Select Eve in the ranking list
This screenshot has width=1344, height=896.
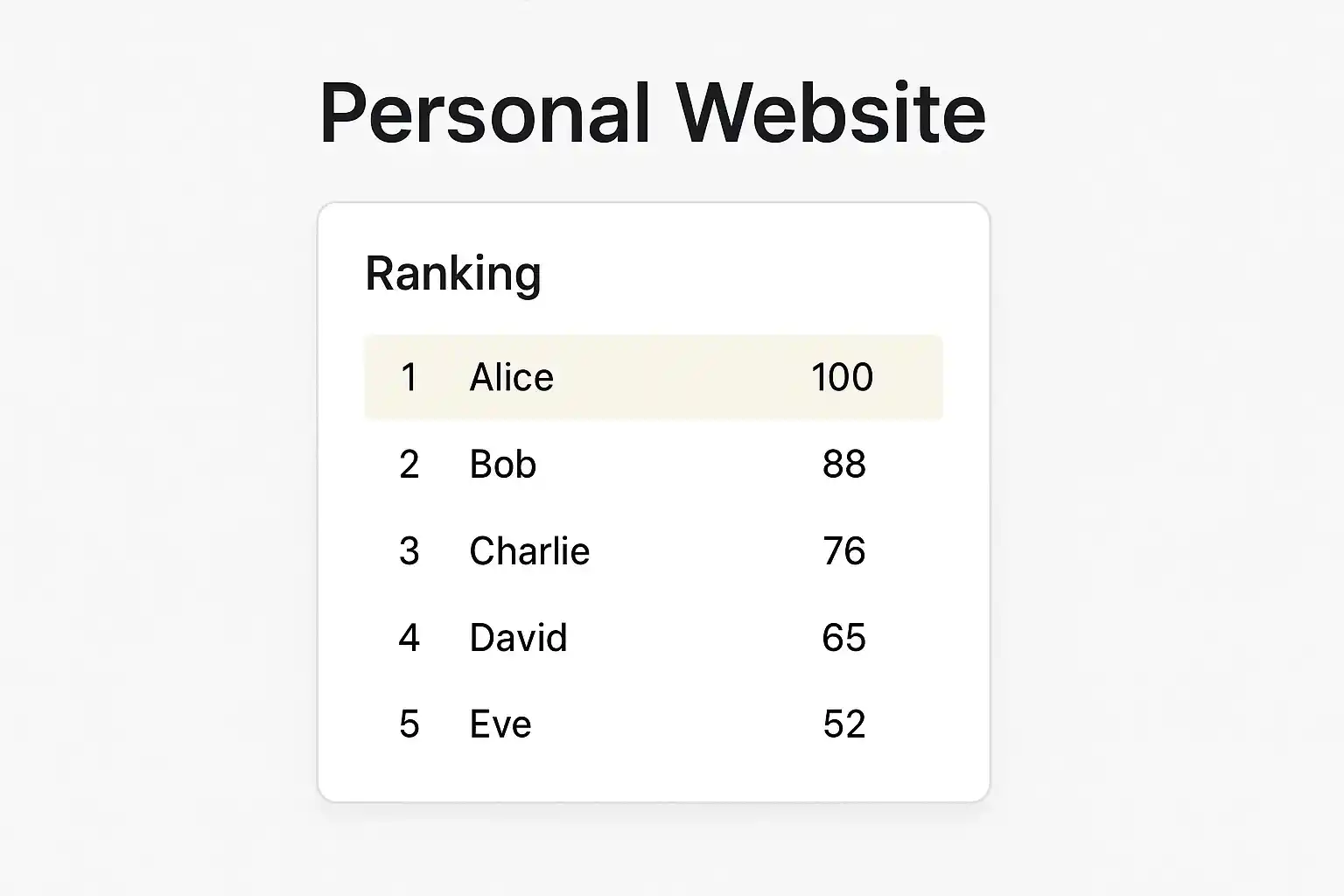coord(500,724)
